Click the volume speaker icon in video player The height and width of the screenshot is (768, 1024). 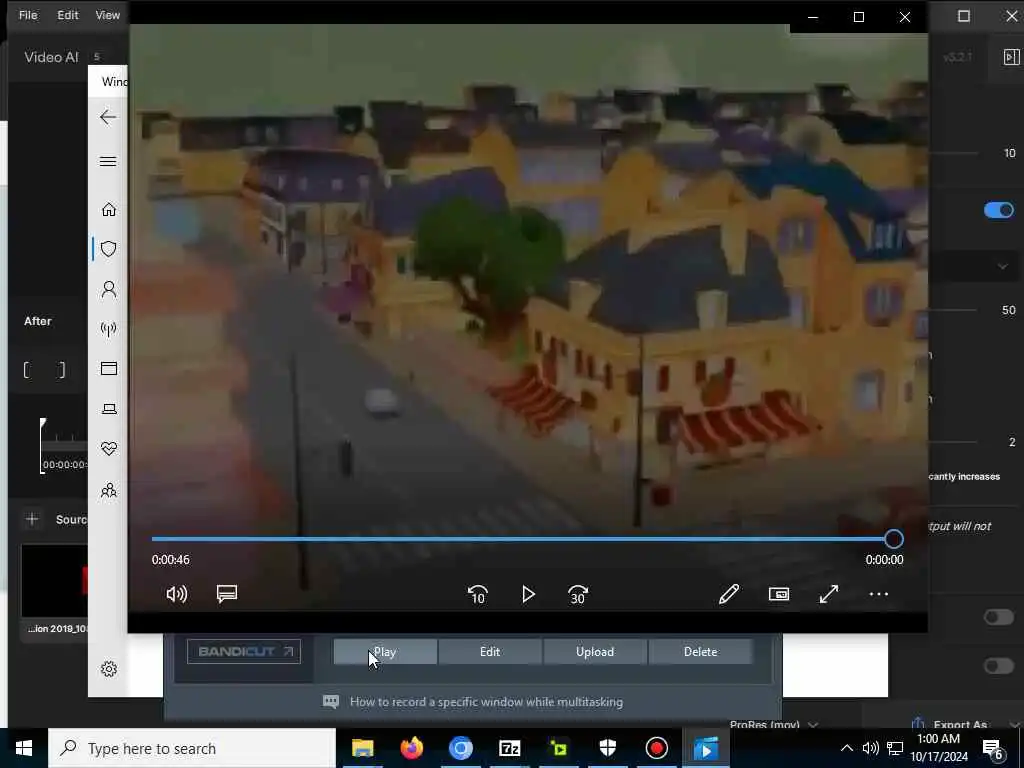(x=176, y=594)
